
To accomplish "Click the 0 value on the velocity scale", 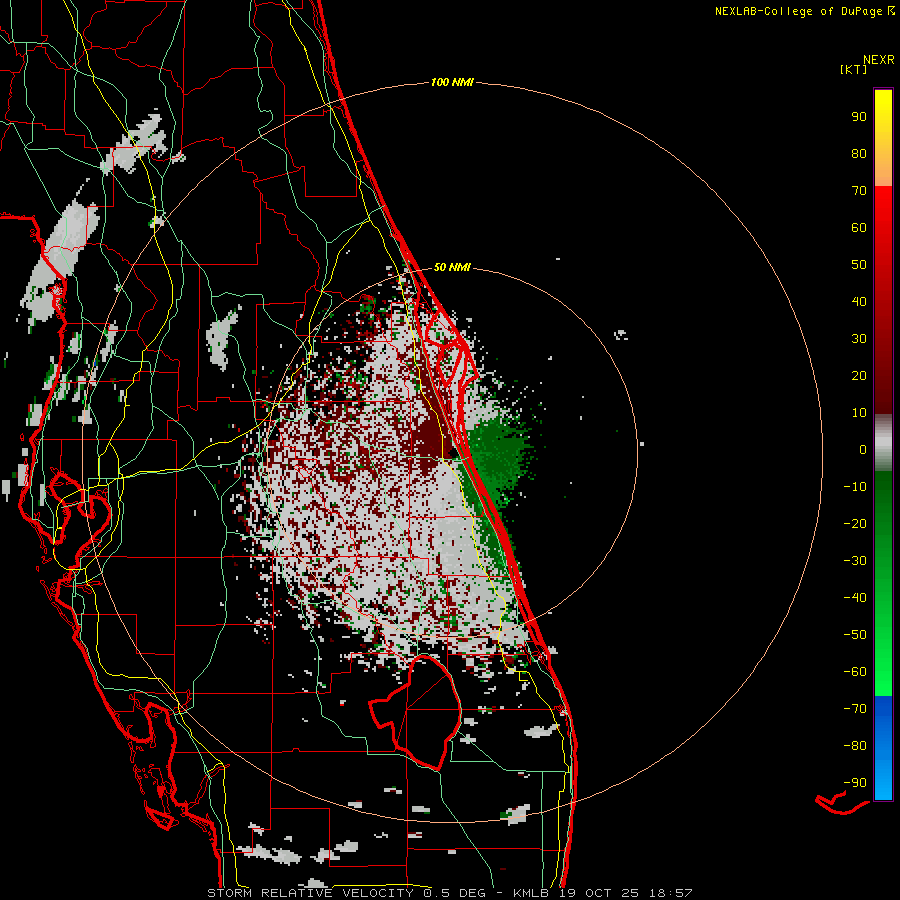I will pyautogui.click(x=863, y=449).
